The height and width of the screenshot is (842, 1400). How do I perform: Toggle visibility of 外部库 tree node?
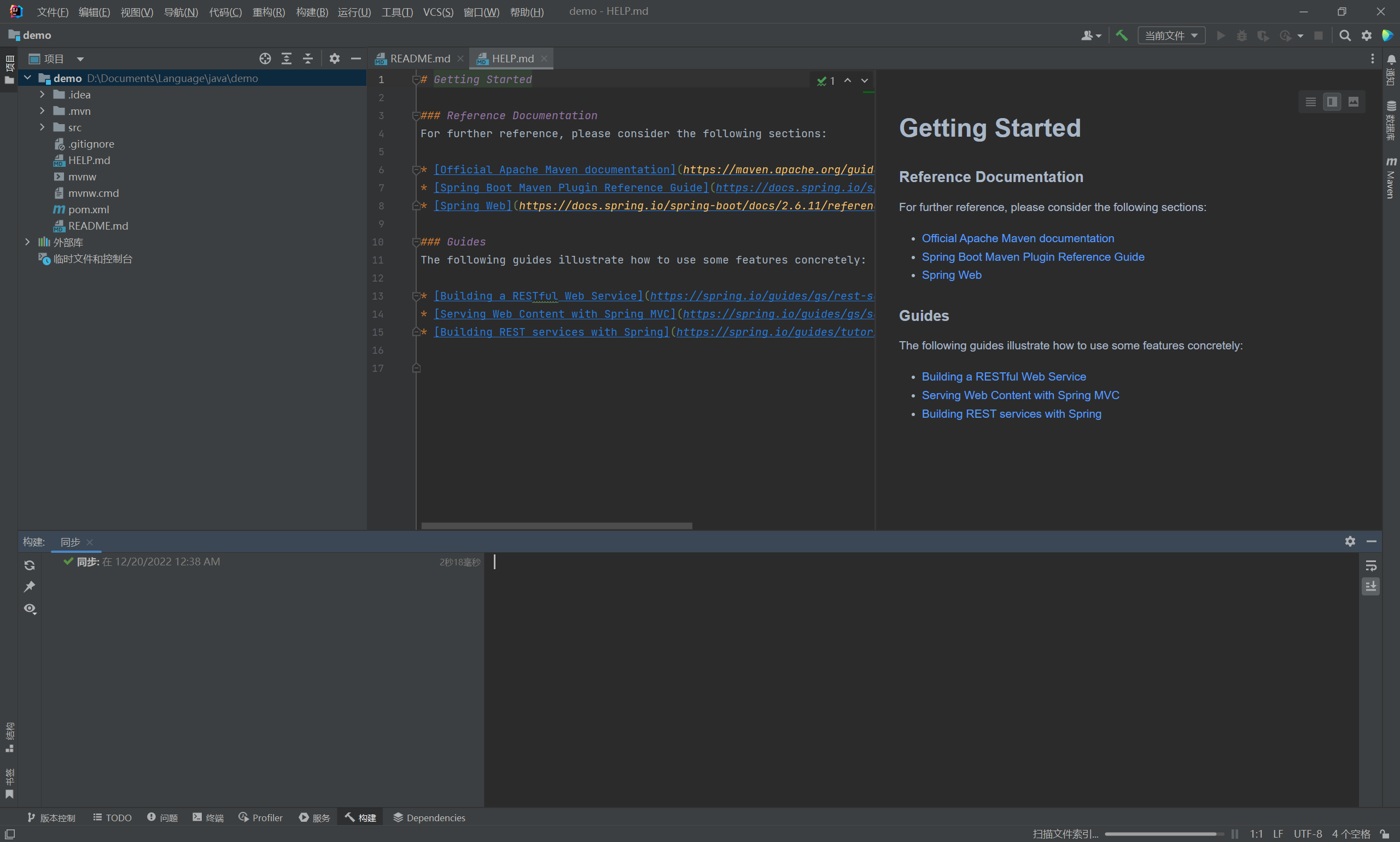click(26, 242)
